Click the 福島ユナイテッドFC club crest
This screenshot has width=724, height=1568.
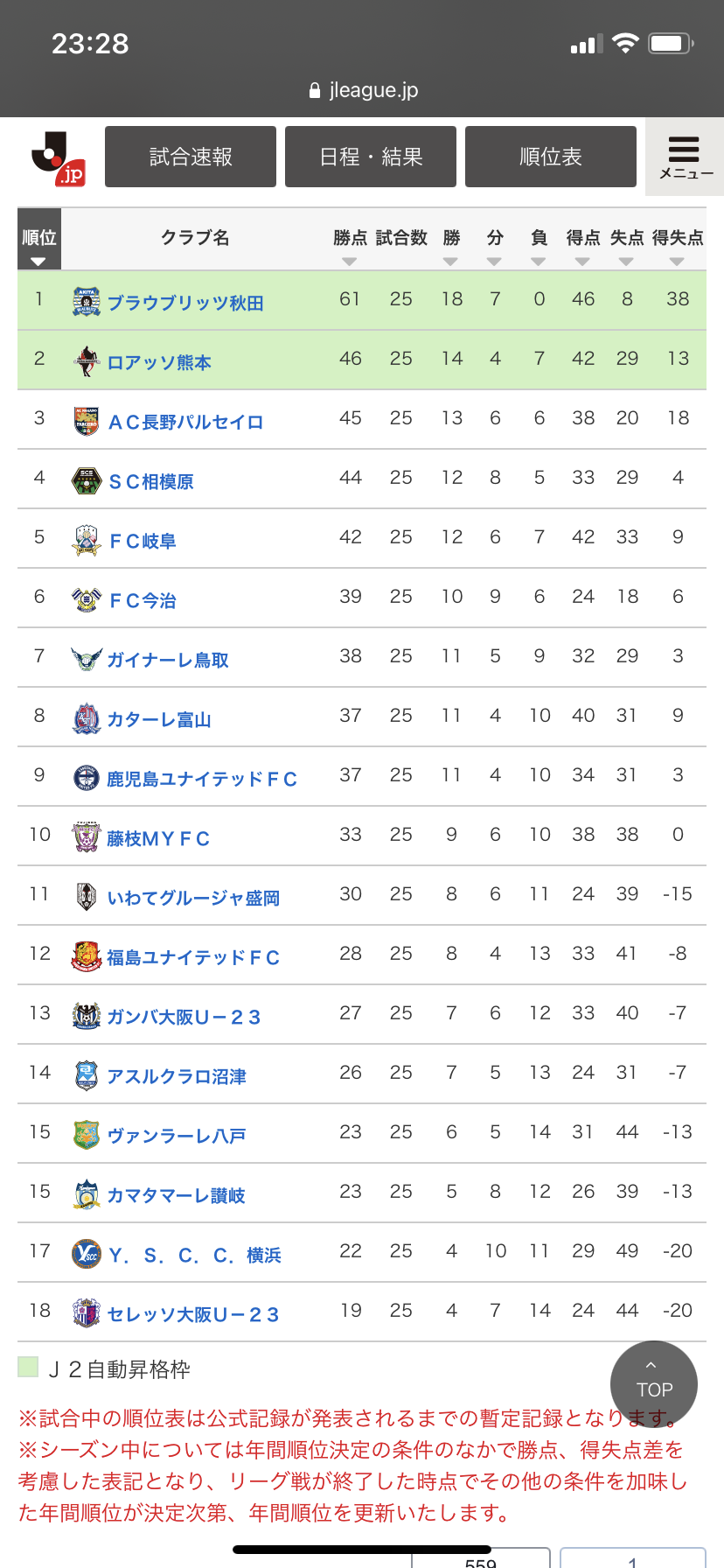pyautogui.click(x=87, y=956)
